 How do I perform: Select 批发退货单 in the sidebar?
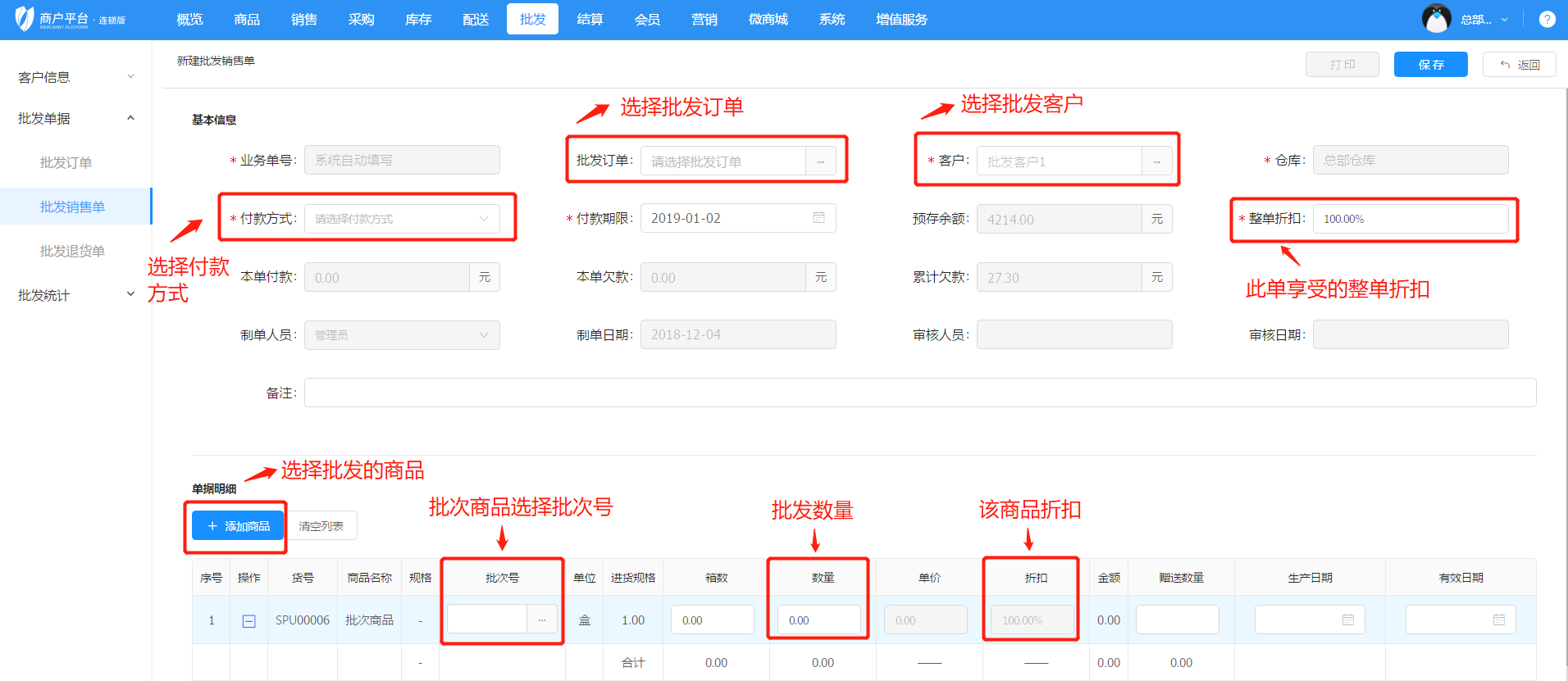coord(72,251)
